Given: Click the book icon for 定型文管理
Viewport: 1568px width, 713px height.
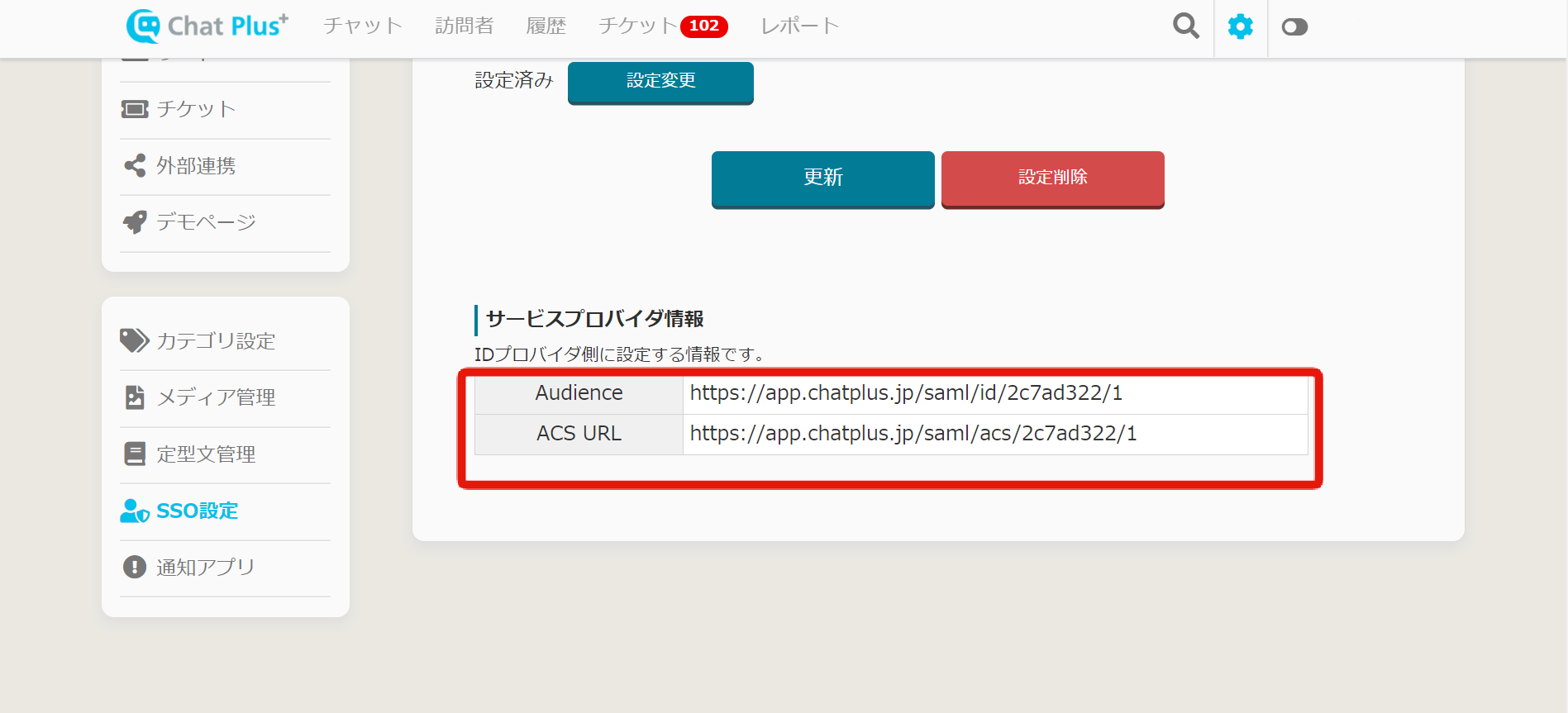Looking at the screenshot, I should pyautogui.click(x=135, y=454).
